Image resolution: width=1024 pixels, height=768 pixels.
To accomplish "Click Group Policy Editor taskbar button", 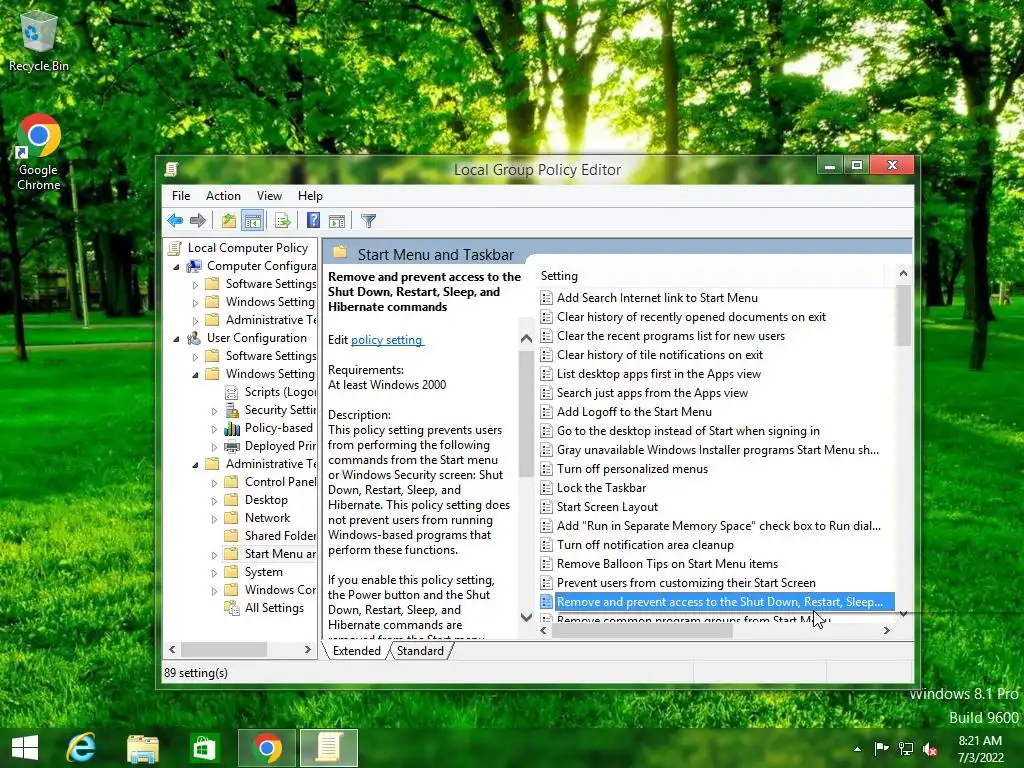I will [x=329, y=748].
